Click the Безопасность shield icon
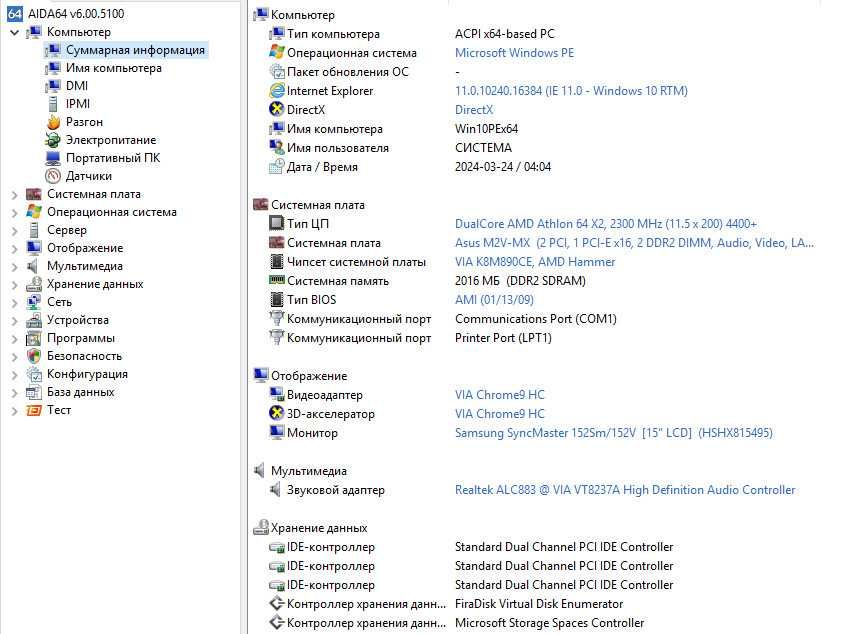Image resolution: width=857 pixels, height=634 pixels. pyautogui.click(x=34, y=356)
